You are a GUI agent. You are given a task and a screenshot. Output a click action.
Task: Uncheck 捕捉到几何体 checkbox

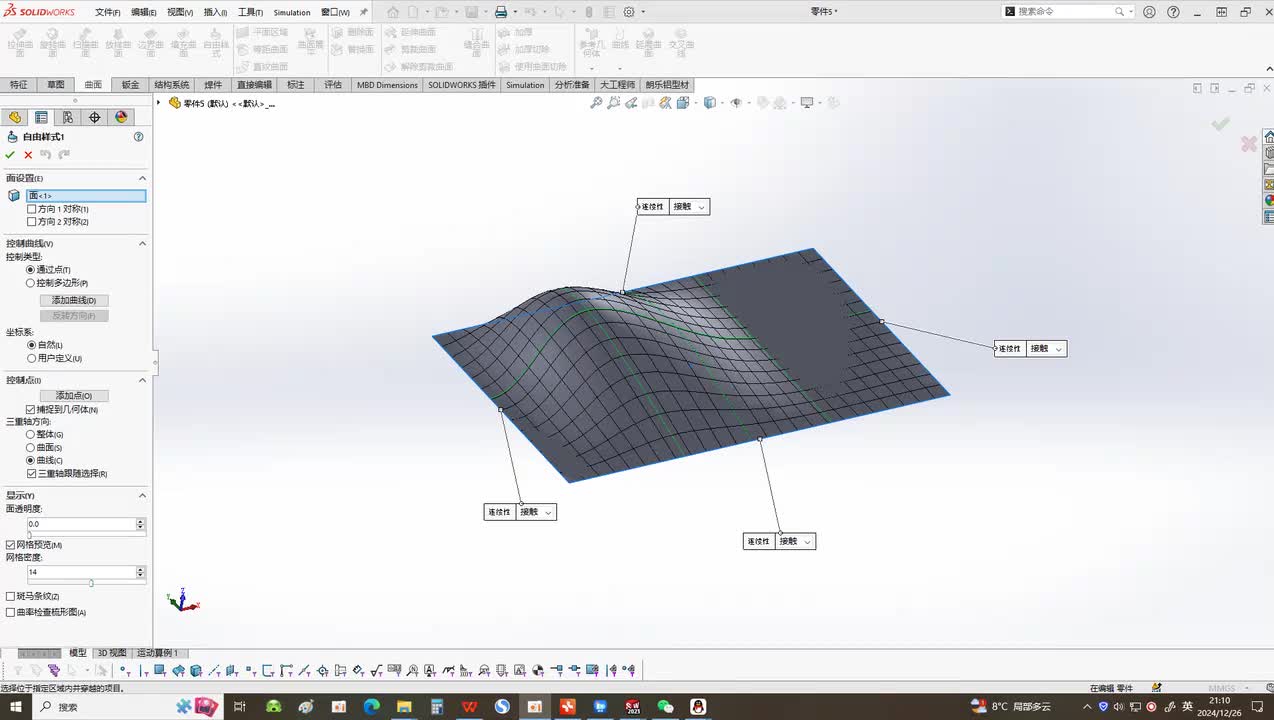[31, 410]
